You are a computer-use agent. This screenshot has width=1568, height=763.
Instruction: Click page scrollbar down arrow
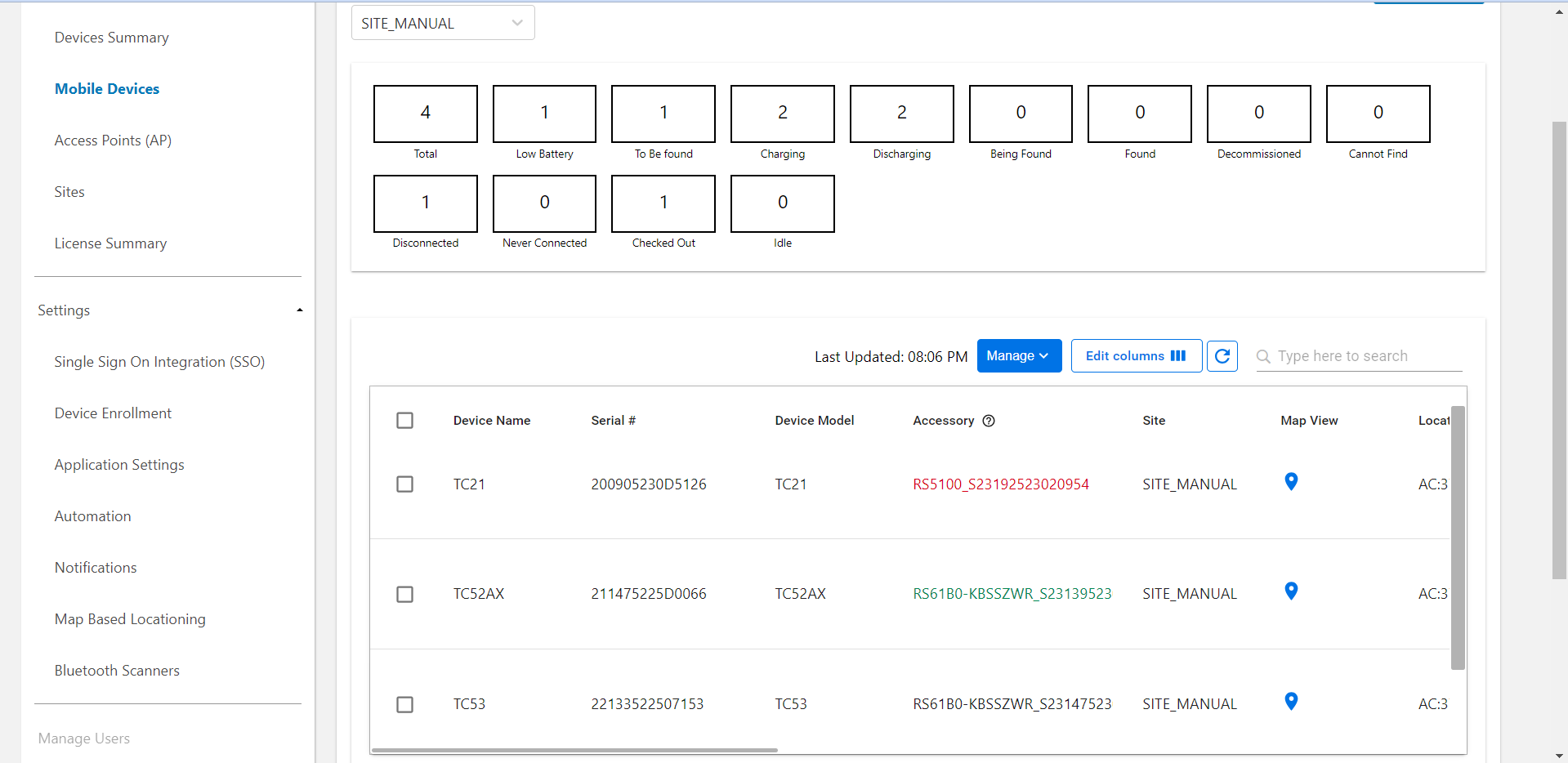click(1559, 756)
